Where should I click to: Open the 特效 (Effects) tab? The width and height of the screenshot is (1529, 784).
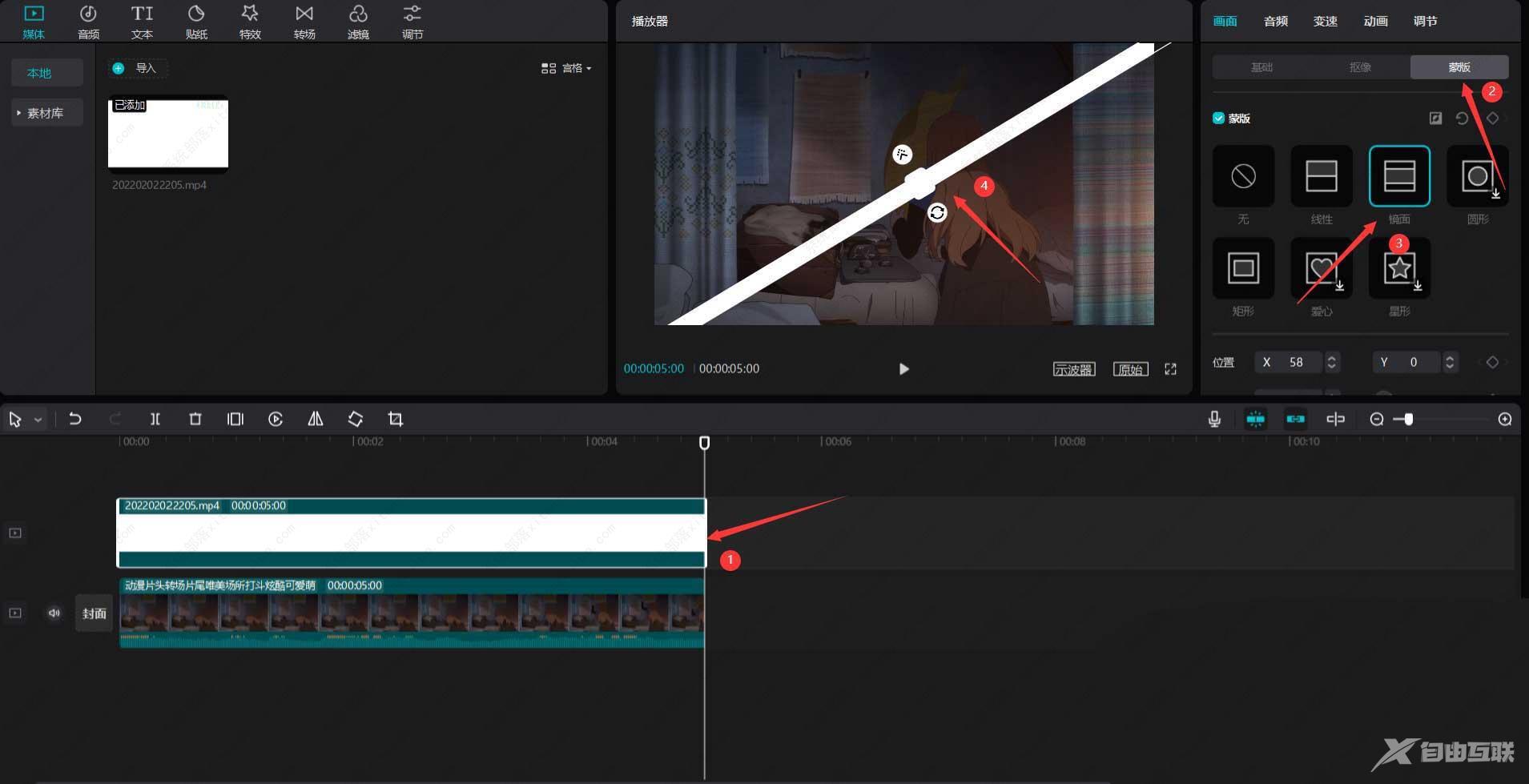click(250, 22)
